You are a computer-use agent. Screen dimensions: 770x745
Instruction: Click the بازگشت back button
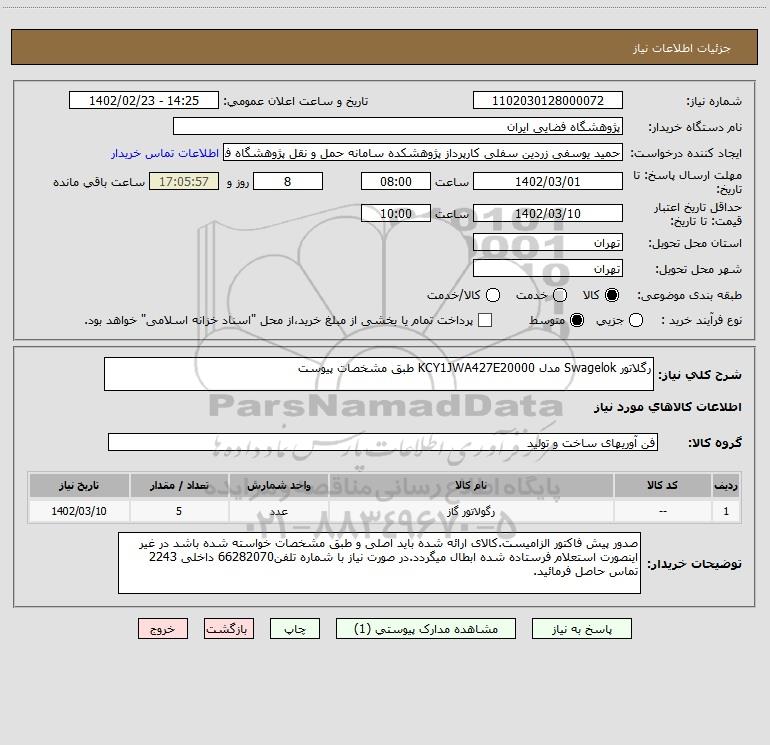[229, 629]
